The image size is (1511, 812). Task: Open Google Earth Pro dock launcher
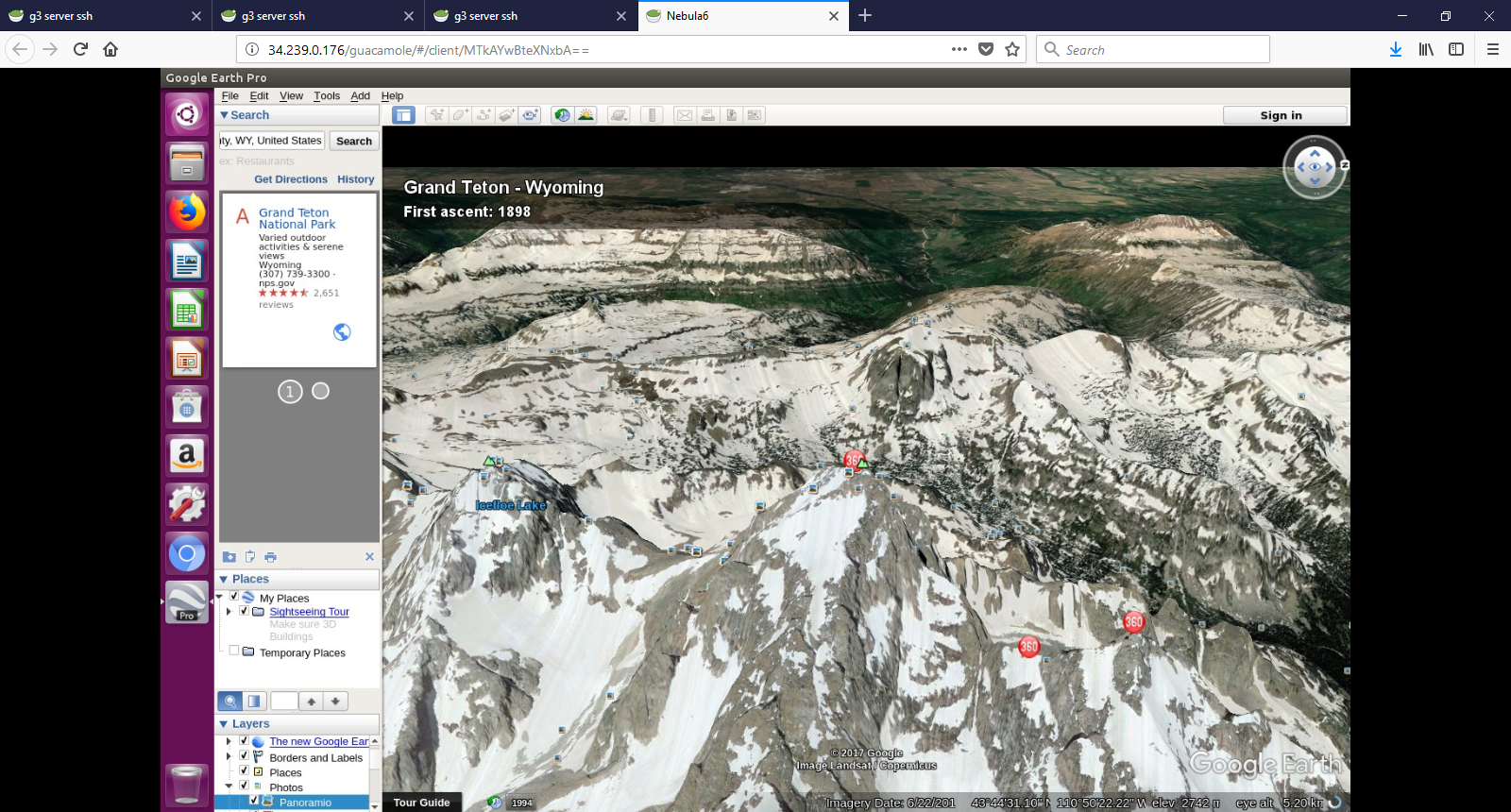(187, 601)
